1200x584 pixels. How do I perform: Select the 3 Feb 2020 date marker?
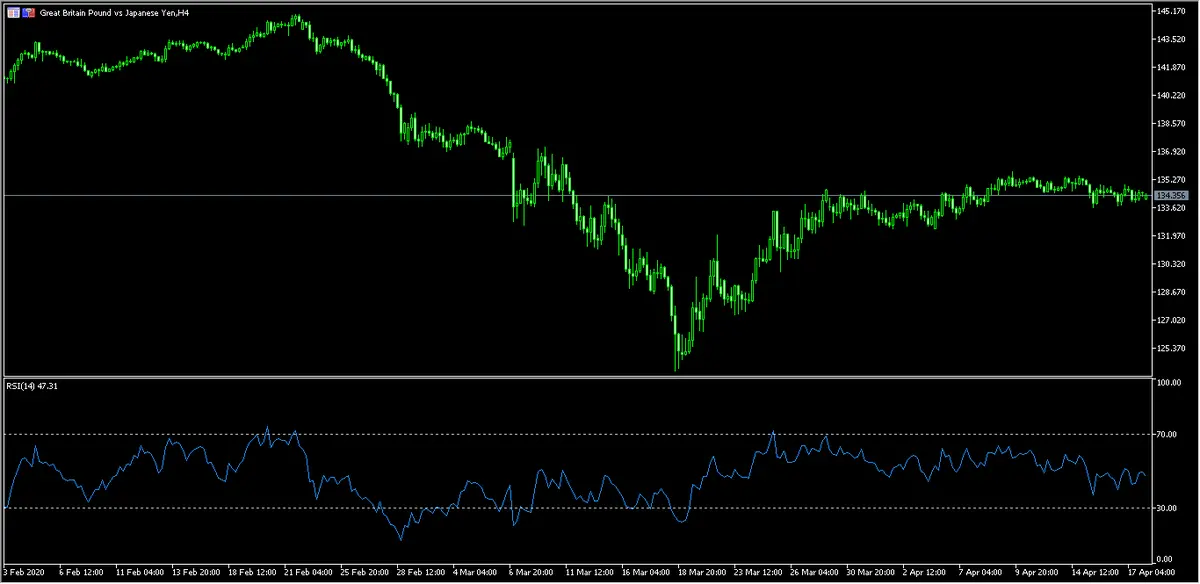coord(25,574)
